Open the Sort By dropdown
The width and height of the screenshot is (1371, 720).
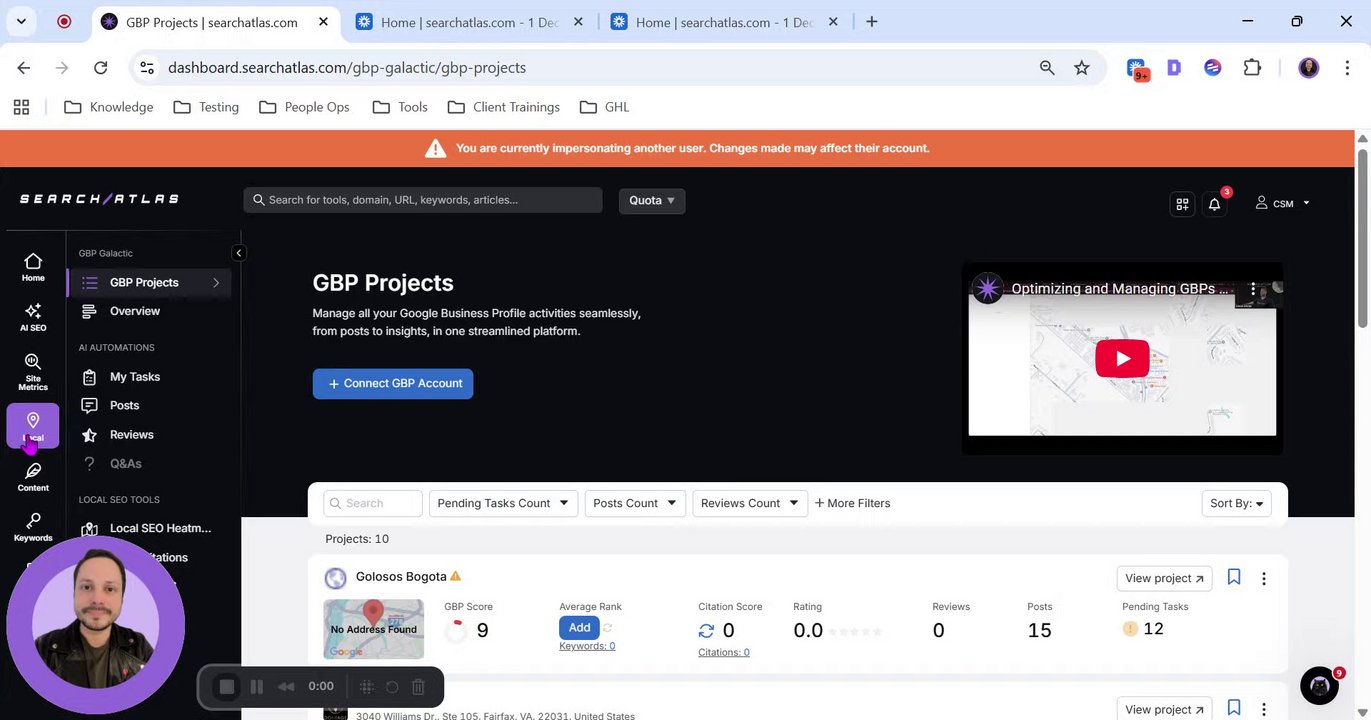click(1236, 503)
